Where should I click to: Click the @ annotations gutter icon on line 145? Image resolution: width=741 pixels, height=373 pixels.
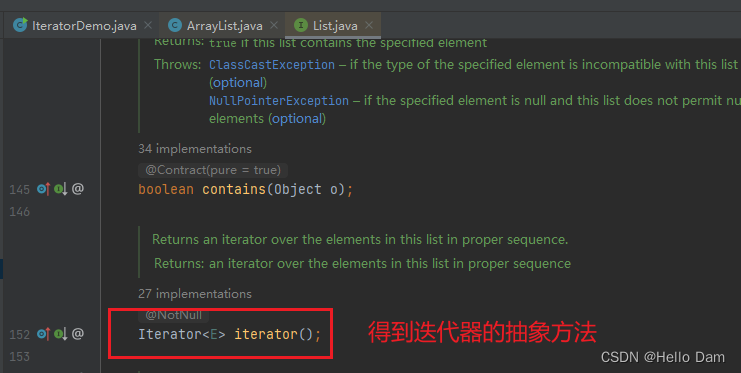click(78, 189)
